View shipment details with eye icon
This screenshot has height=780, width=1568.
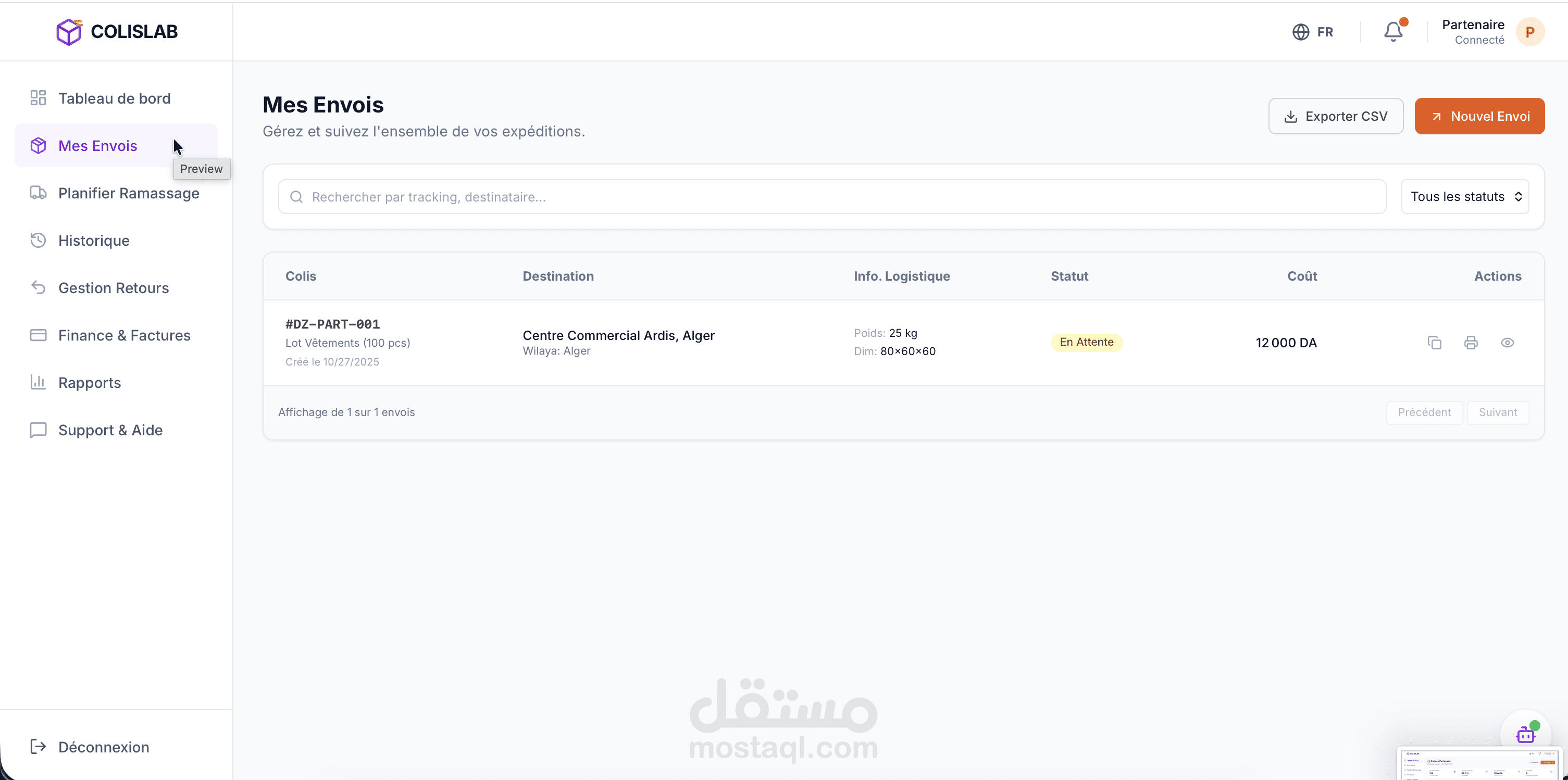click(x=1507, y=343)
